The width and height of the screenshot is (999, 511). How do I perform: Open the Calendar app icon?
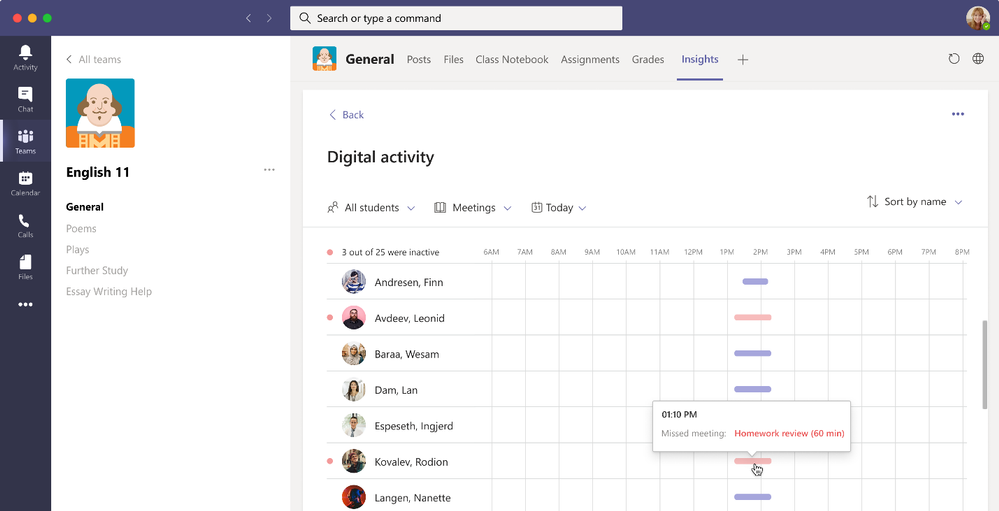click(25, 183)
